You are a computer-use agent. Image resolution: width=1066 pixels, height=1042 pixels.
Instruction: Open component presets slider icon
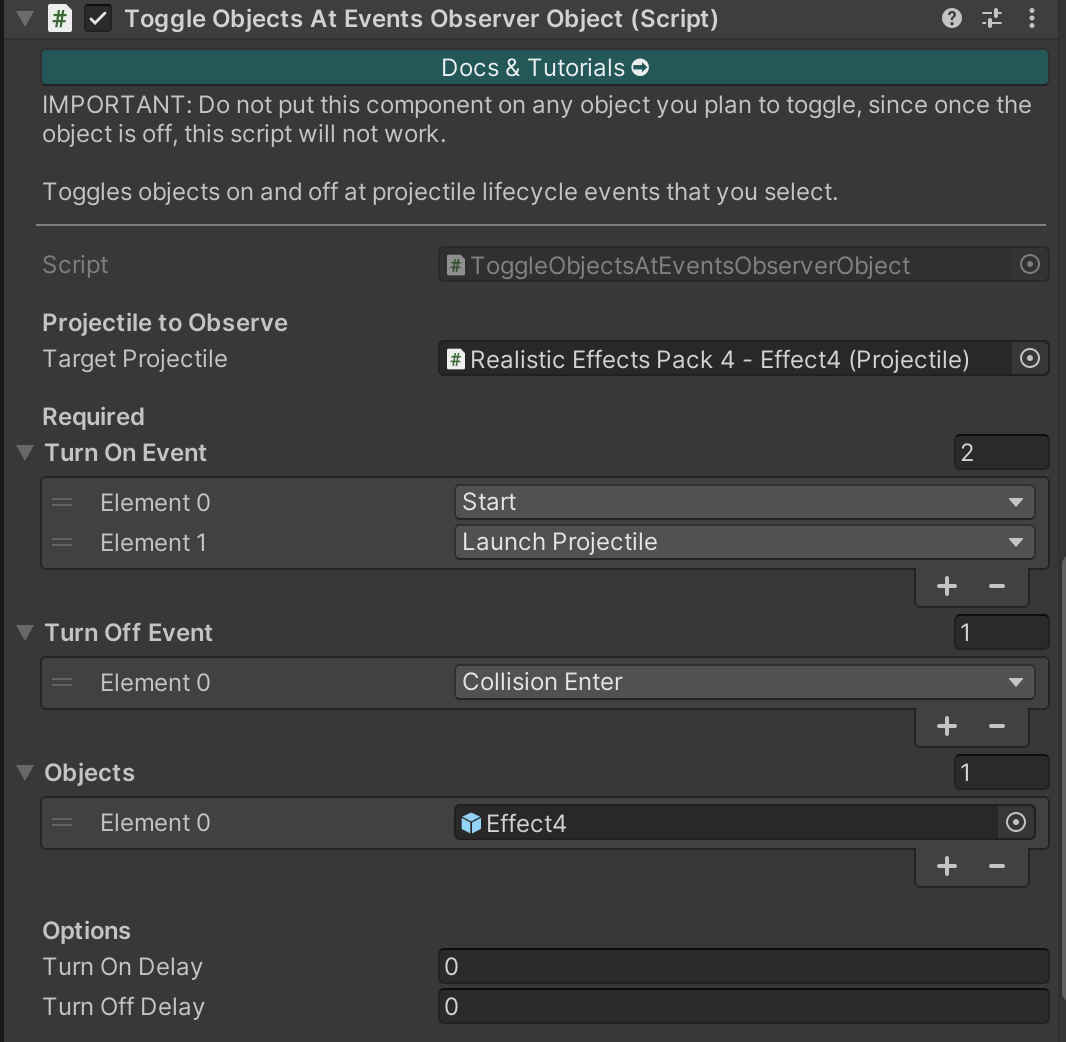992,18
